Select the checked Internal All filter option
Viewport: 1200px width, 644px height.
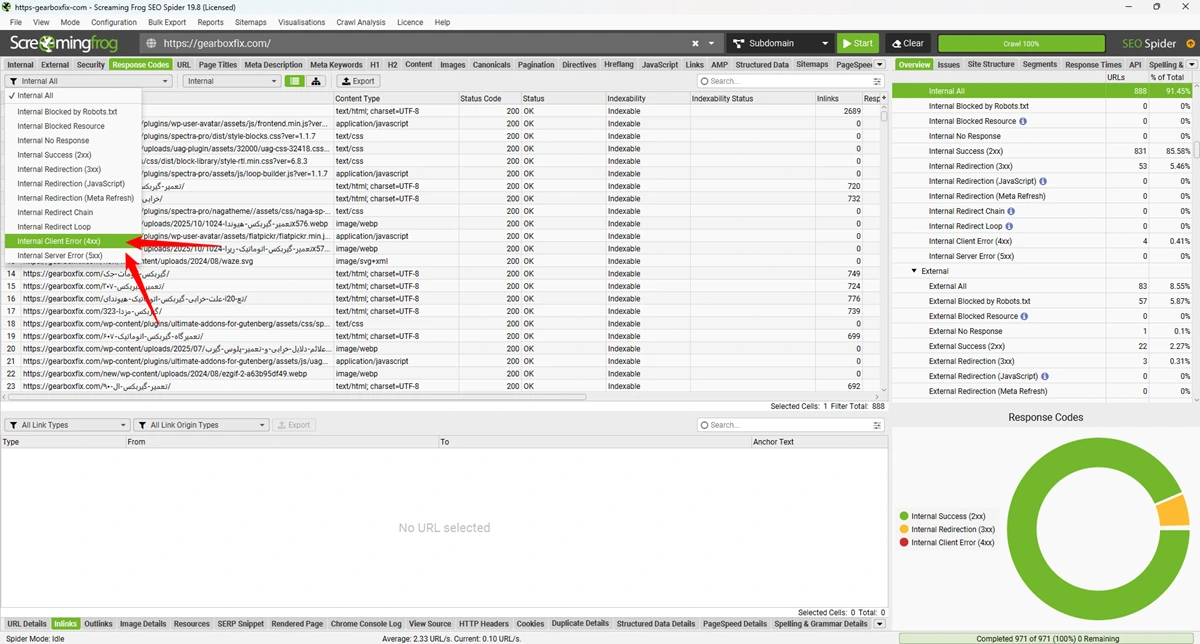point(37,96)
